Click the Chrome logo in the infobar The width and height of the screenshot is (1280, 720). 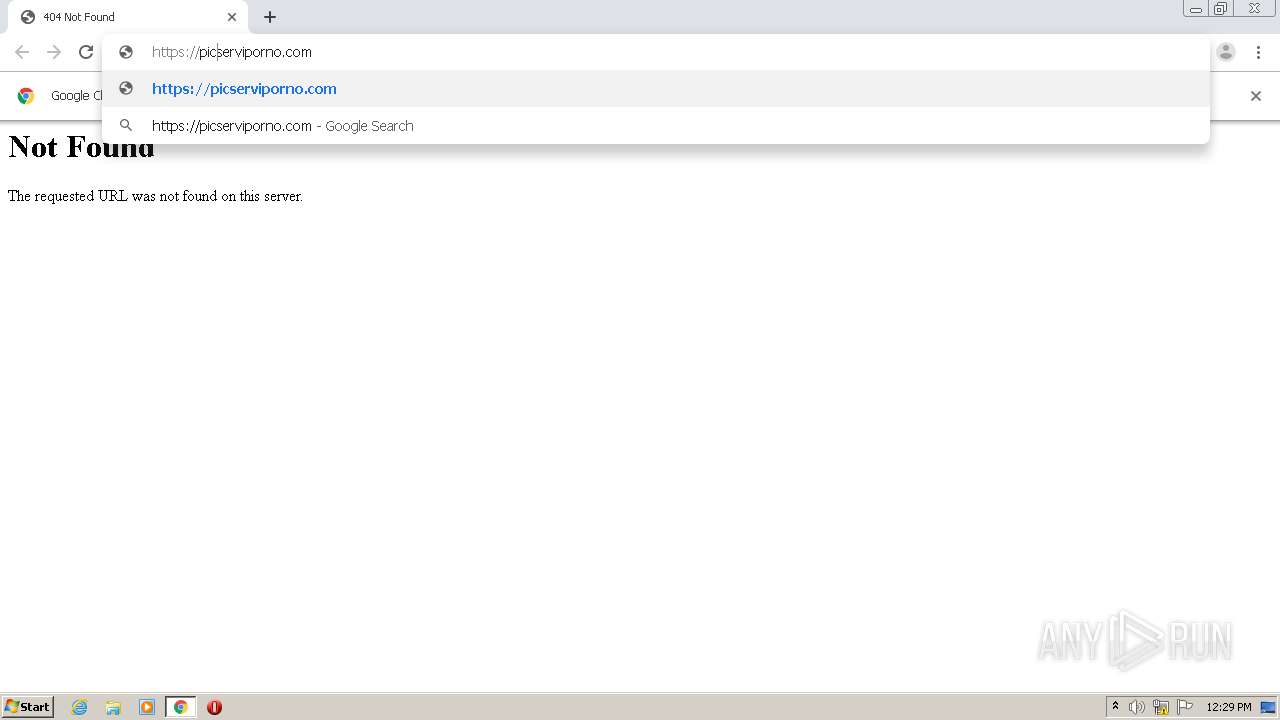(26, 96)
